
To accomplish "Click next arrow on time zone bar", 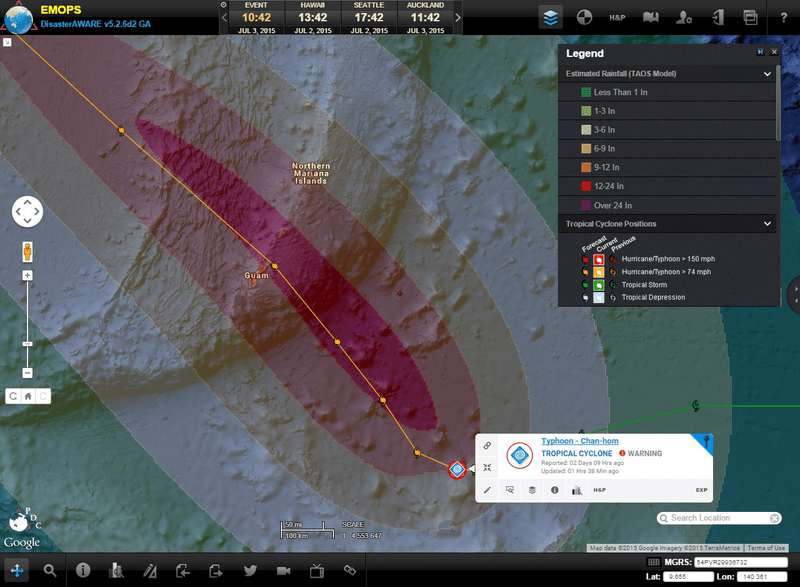I will tap(458, 17).
